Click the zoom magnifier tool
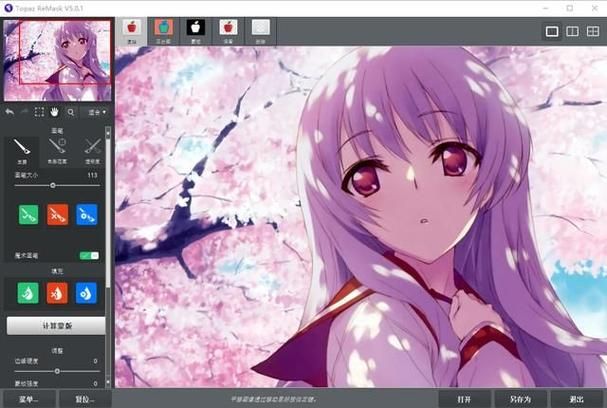This screenshot has height=408, width=607. tap(72, 113)
